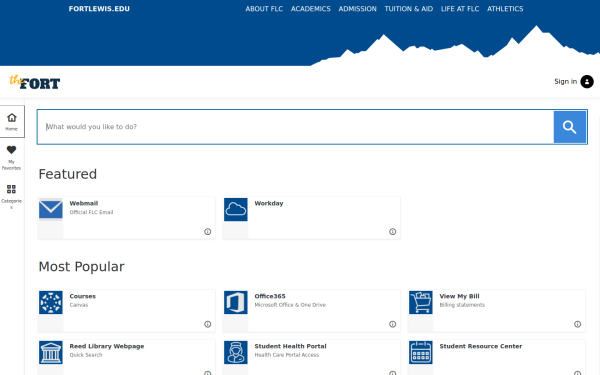Show info for the Courses card
This screenshot has height=375, width=600.
click(x=207, y=324)
